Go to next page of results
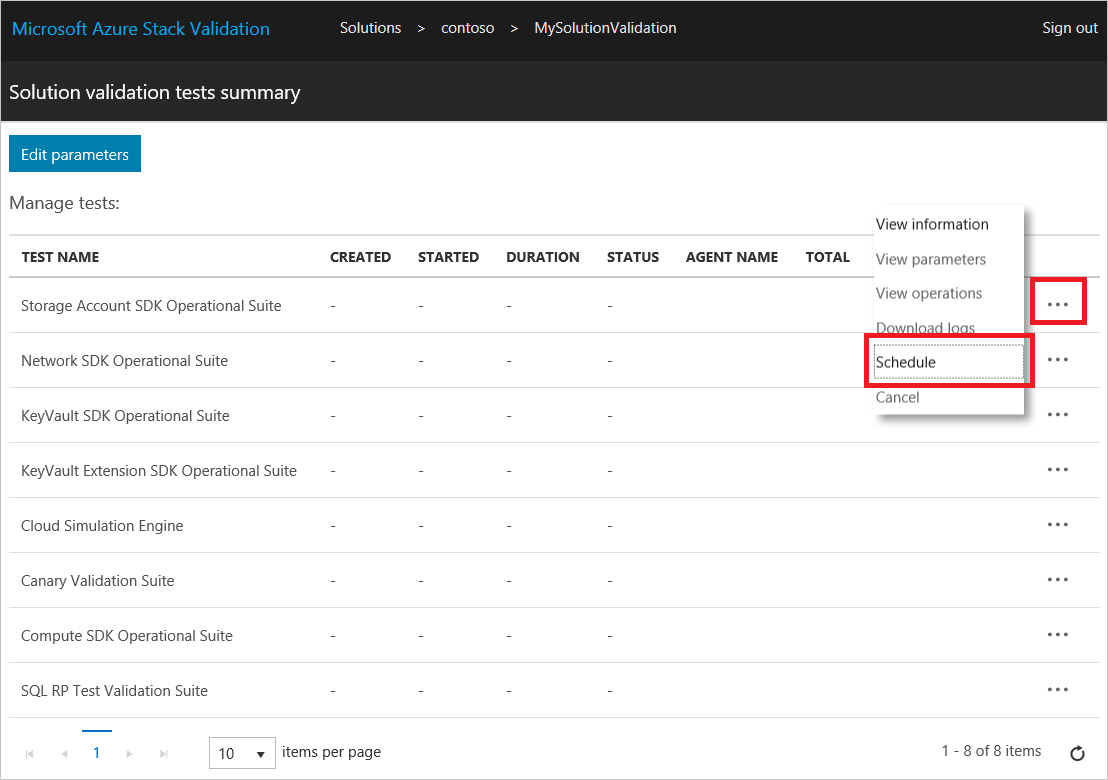Viewport: 1108px width, 780px height. pos(129,754)
